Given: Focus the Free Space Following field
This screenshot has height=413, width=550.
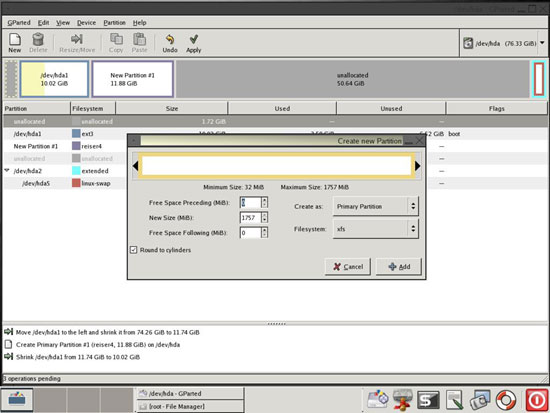Looking at the screenshot, I should point(250,233).
